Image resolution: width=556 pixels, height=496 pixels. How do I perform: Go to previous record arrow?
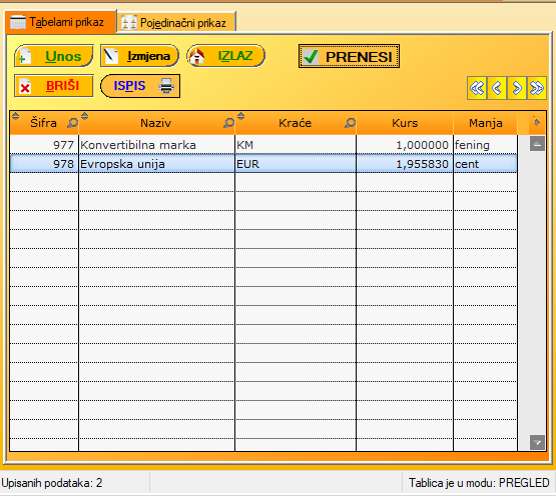(x=497, y=88)
